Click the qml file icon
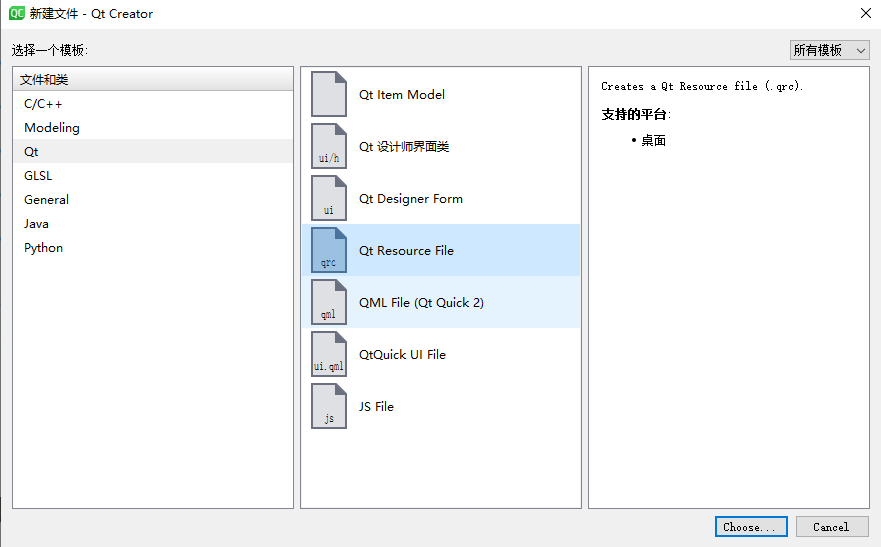 pyautogui.click(x=329, y=302)
